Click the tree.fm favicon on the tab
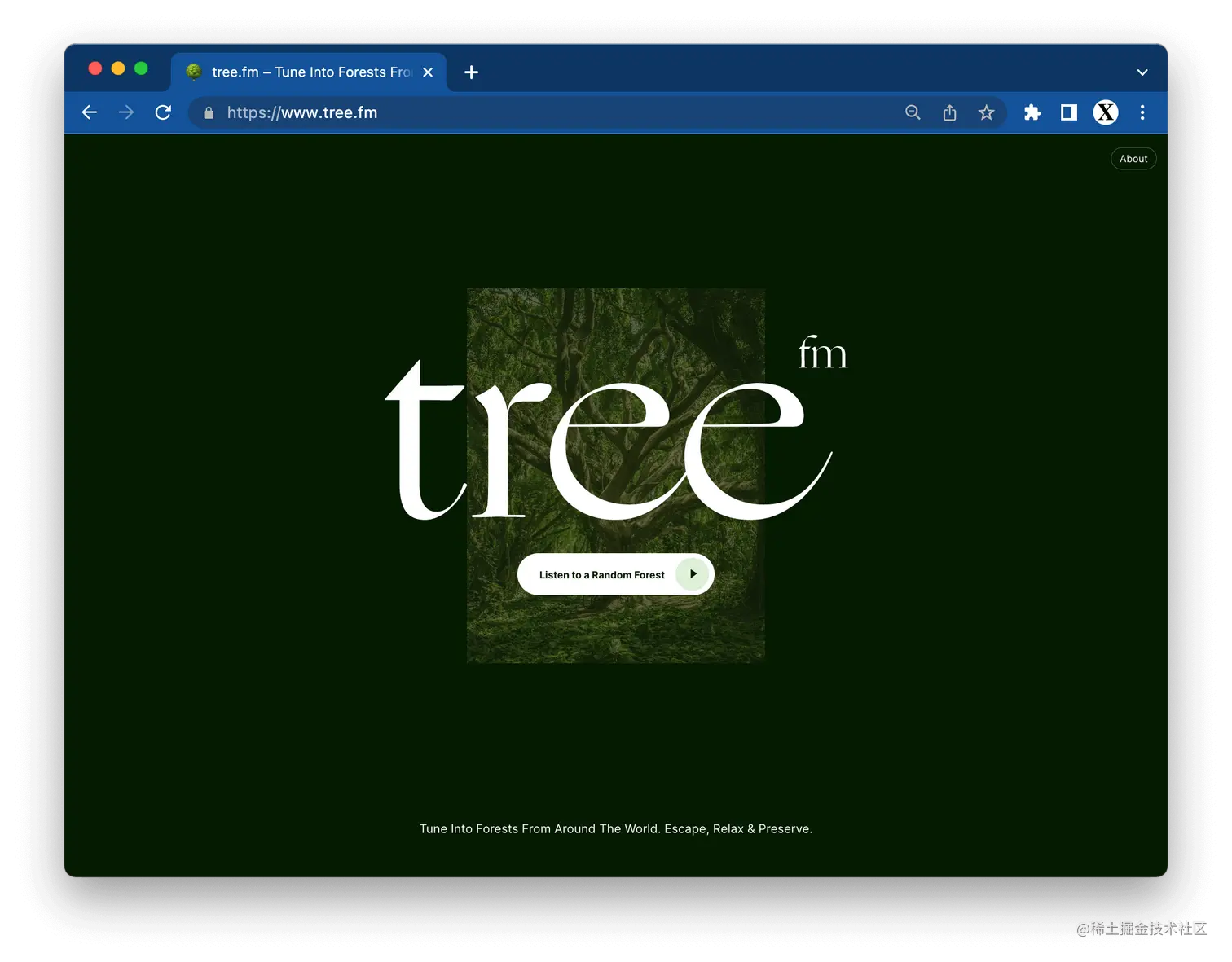The image size is (1232, 962). click(x=193, y=72)
